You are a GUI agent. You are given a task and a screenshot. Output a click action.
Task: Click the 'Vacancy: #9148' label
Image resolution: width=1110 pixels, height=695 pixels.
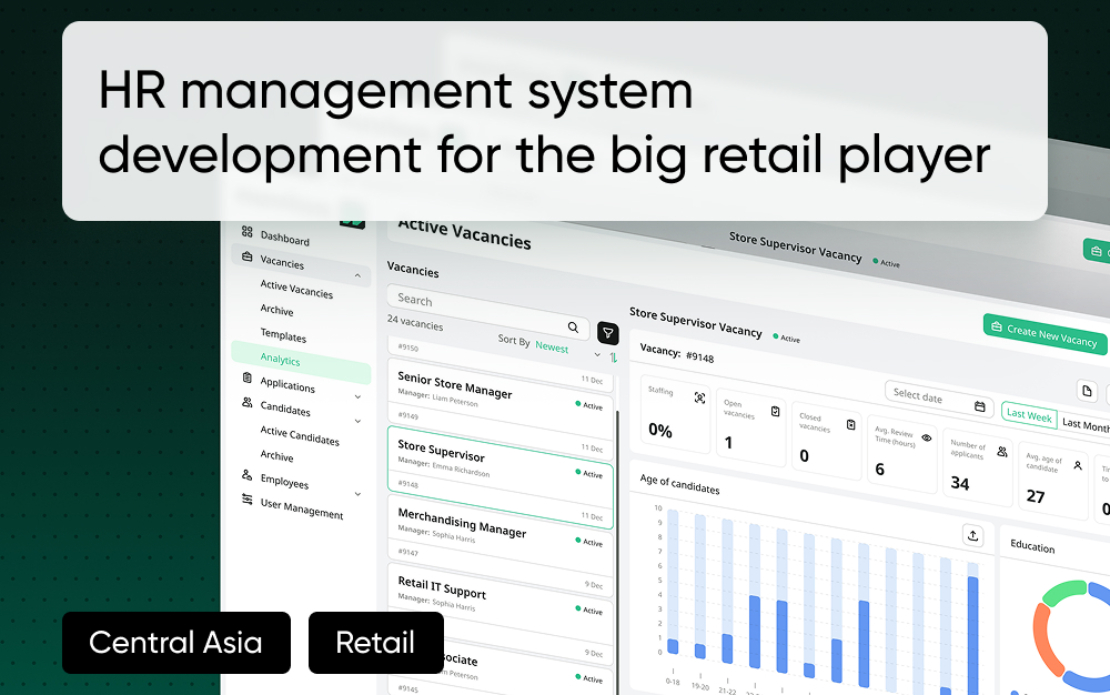click(677, 353)
